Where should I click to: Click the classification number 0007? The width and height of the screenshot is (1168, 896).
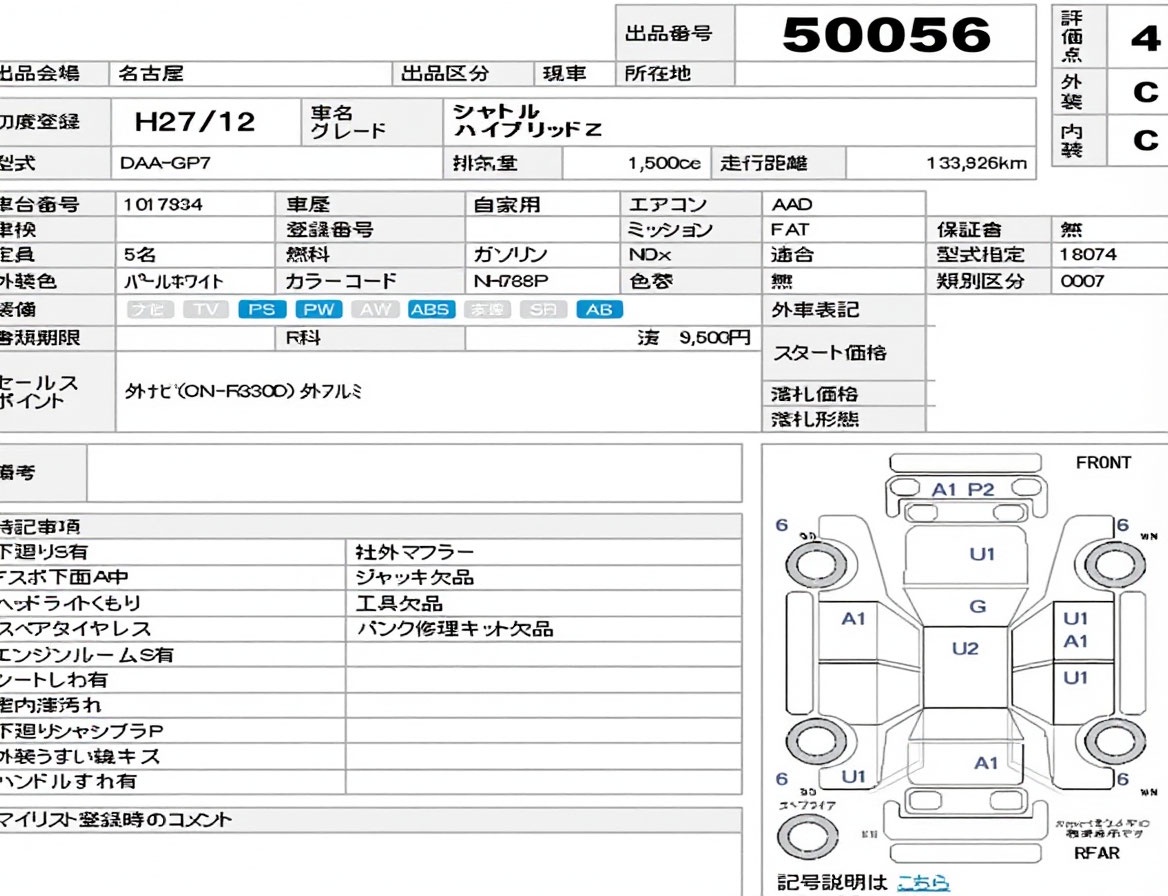[x=1082, y=282]
